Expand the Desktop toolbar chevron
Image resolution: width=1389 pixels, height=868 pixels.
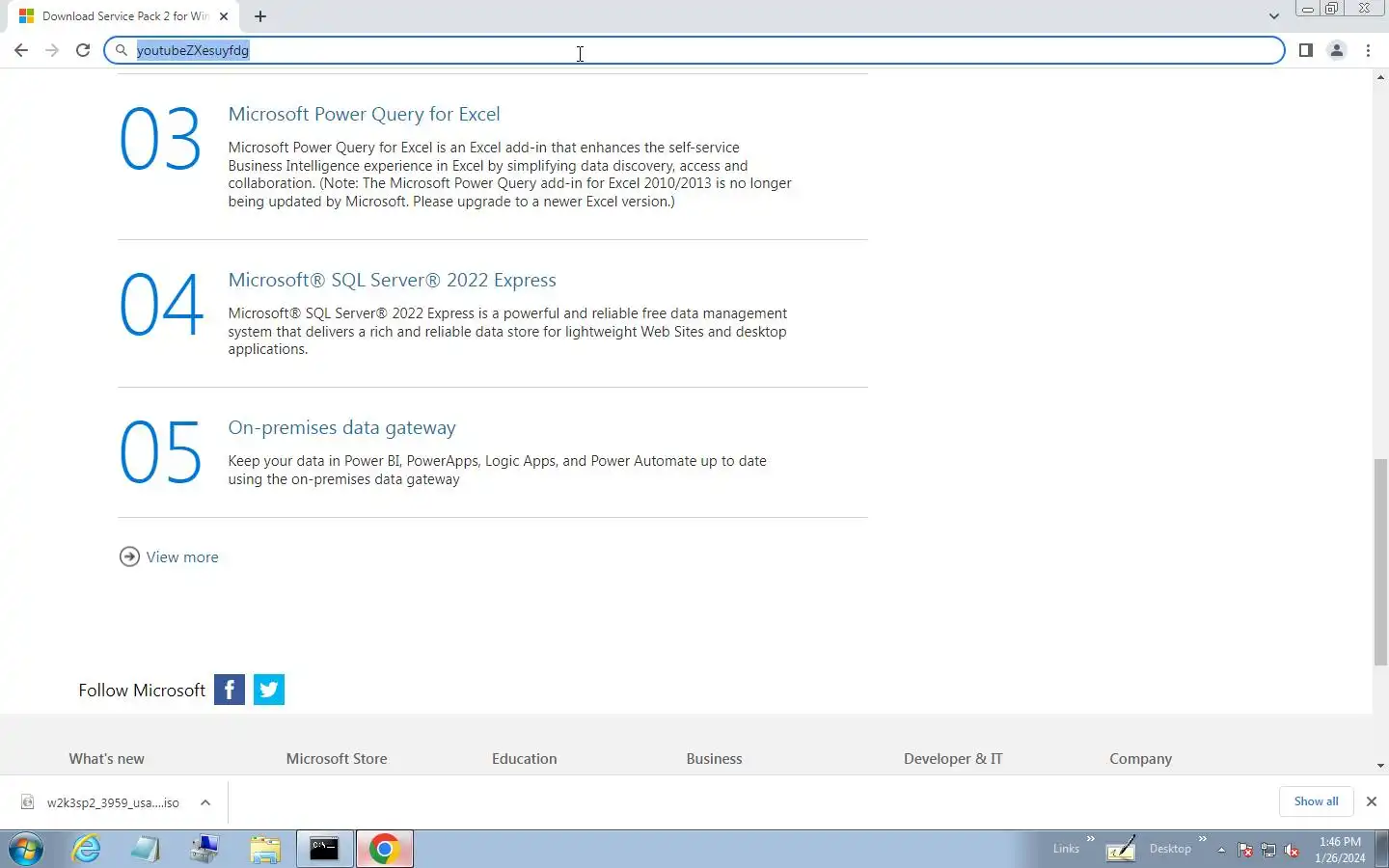click(1203, 839)
